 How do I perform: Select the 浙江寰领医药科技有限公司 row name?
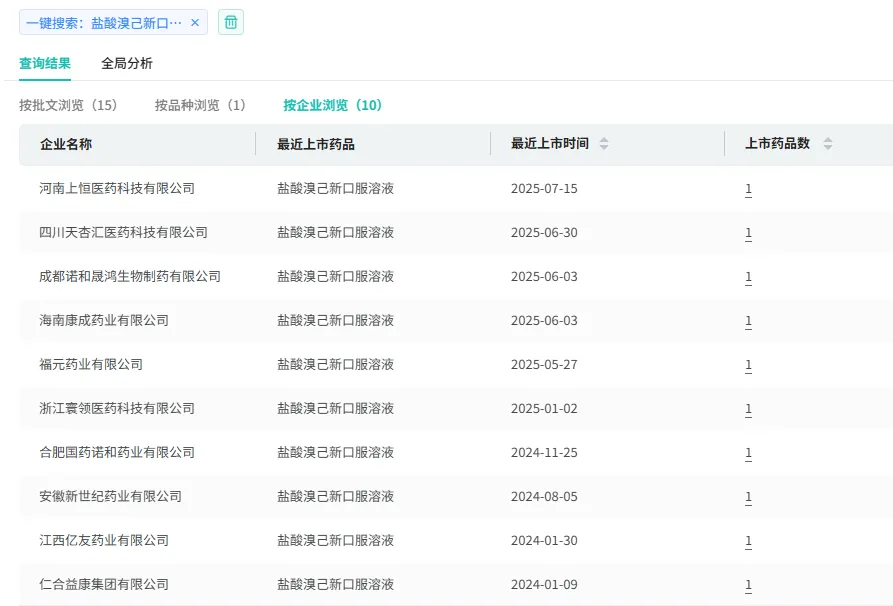click(x=117, y=408)
